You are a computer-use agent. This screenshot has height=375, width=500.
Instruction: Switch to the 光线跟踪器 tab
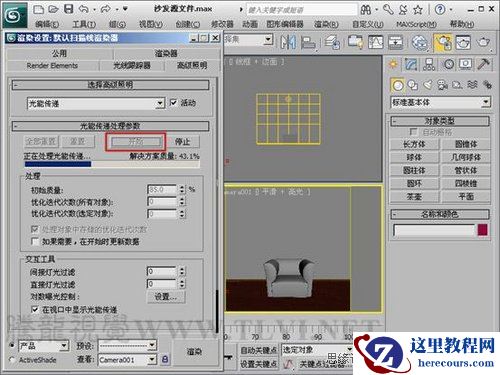click(132, 65)
